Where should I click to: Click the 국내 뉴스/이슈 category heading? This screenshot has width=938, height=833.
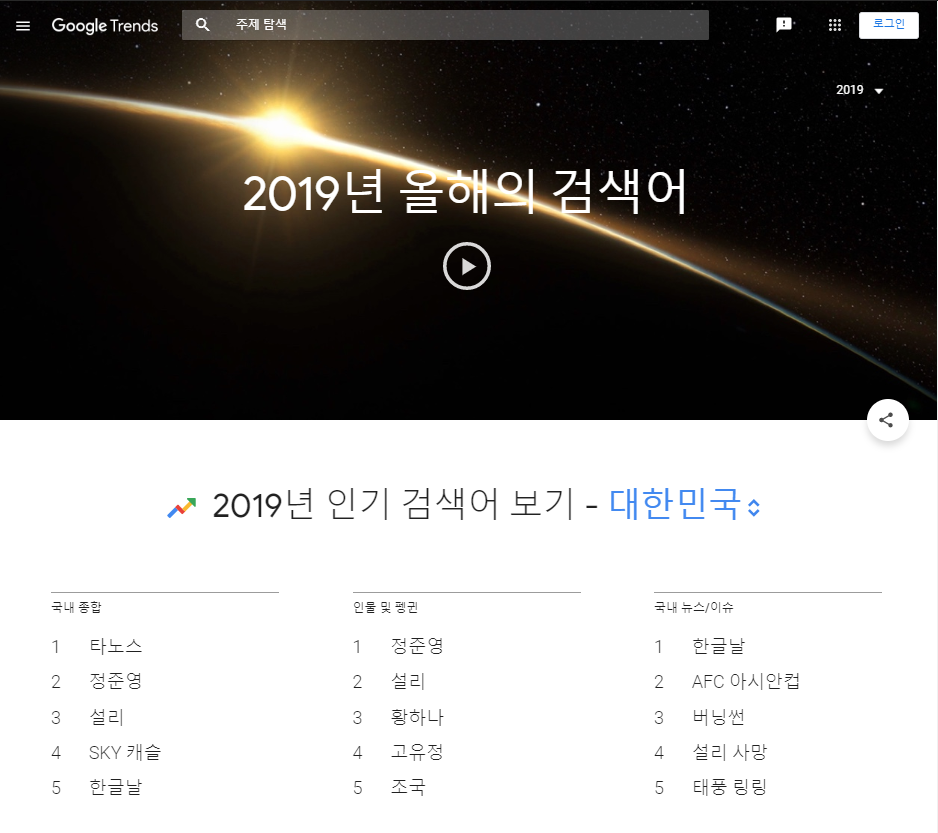[x=693, y=607]
